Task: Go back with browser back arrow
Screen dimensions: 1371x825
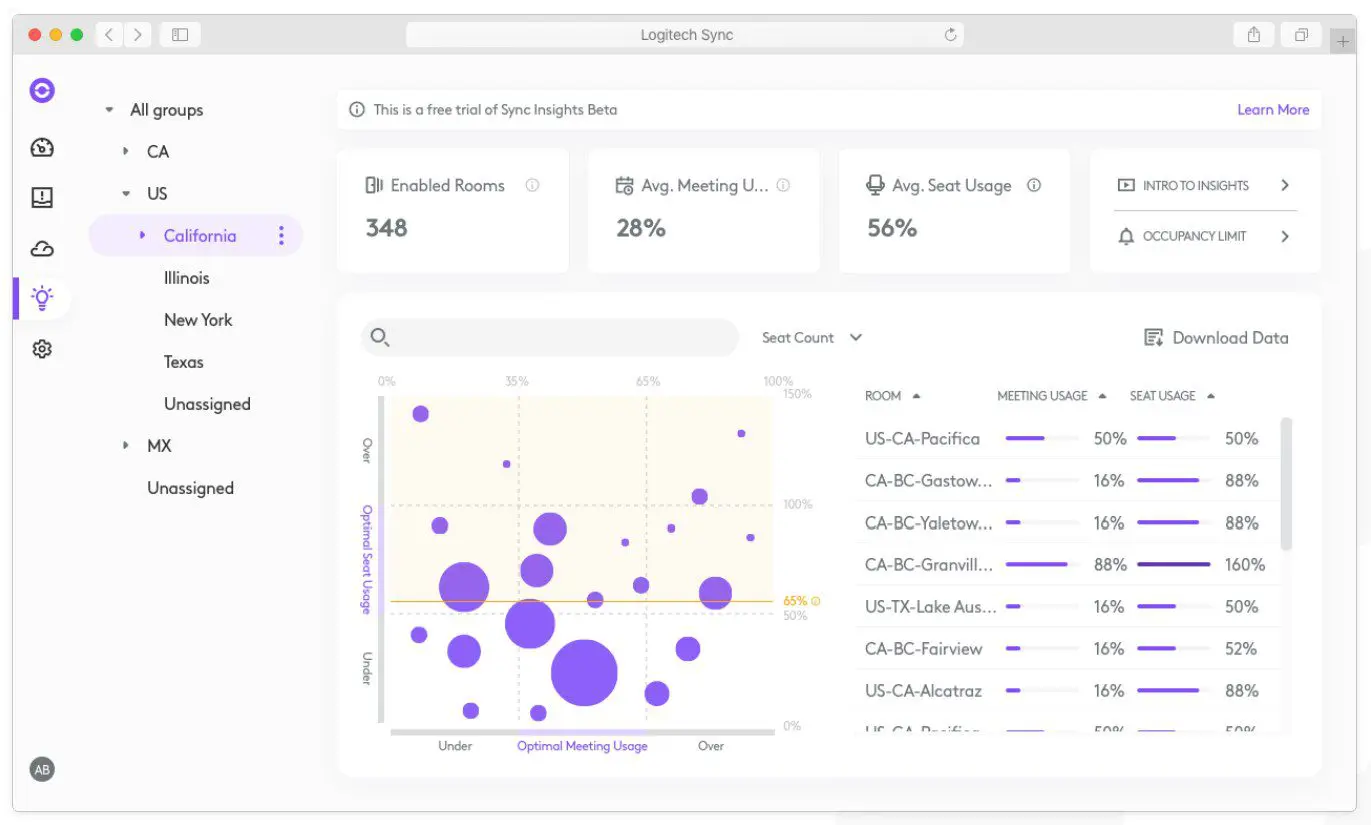Action: pyautogui.click(x=110, y=35)
